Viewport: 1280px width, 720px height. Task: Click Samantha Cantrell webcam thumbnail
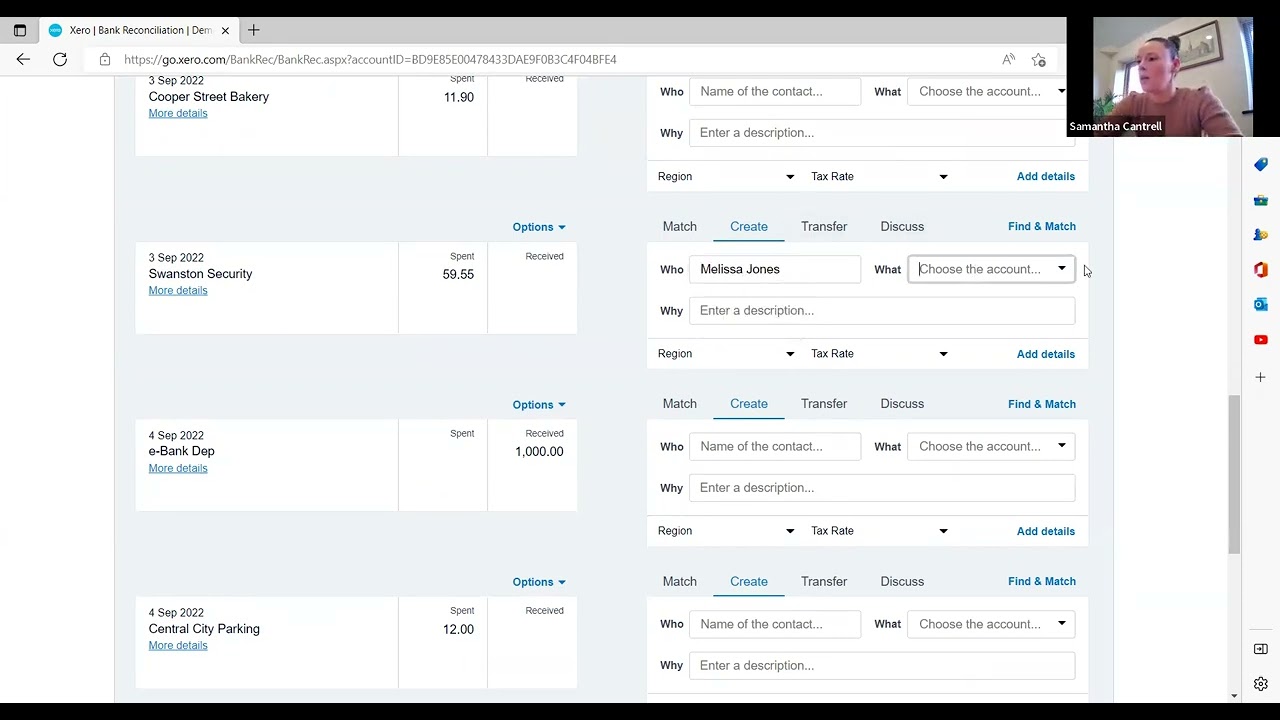point(1172,77)
